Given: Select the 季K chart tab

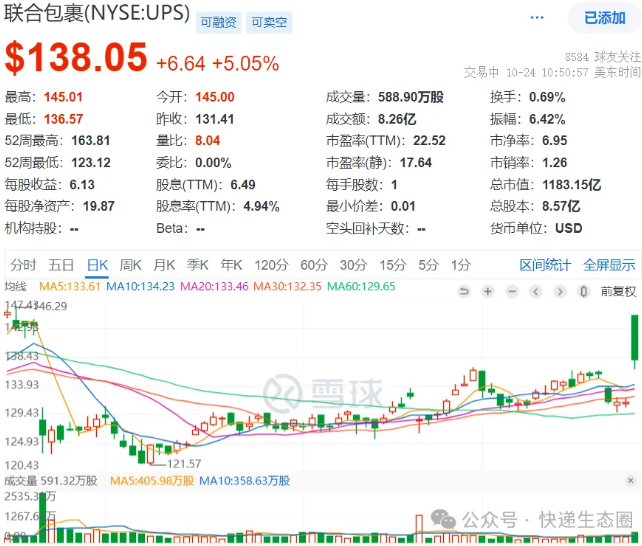Looking at the screenshot, I should pyautogui.click(x=198, y=265).
